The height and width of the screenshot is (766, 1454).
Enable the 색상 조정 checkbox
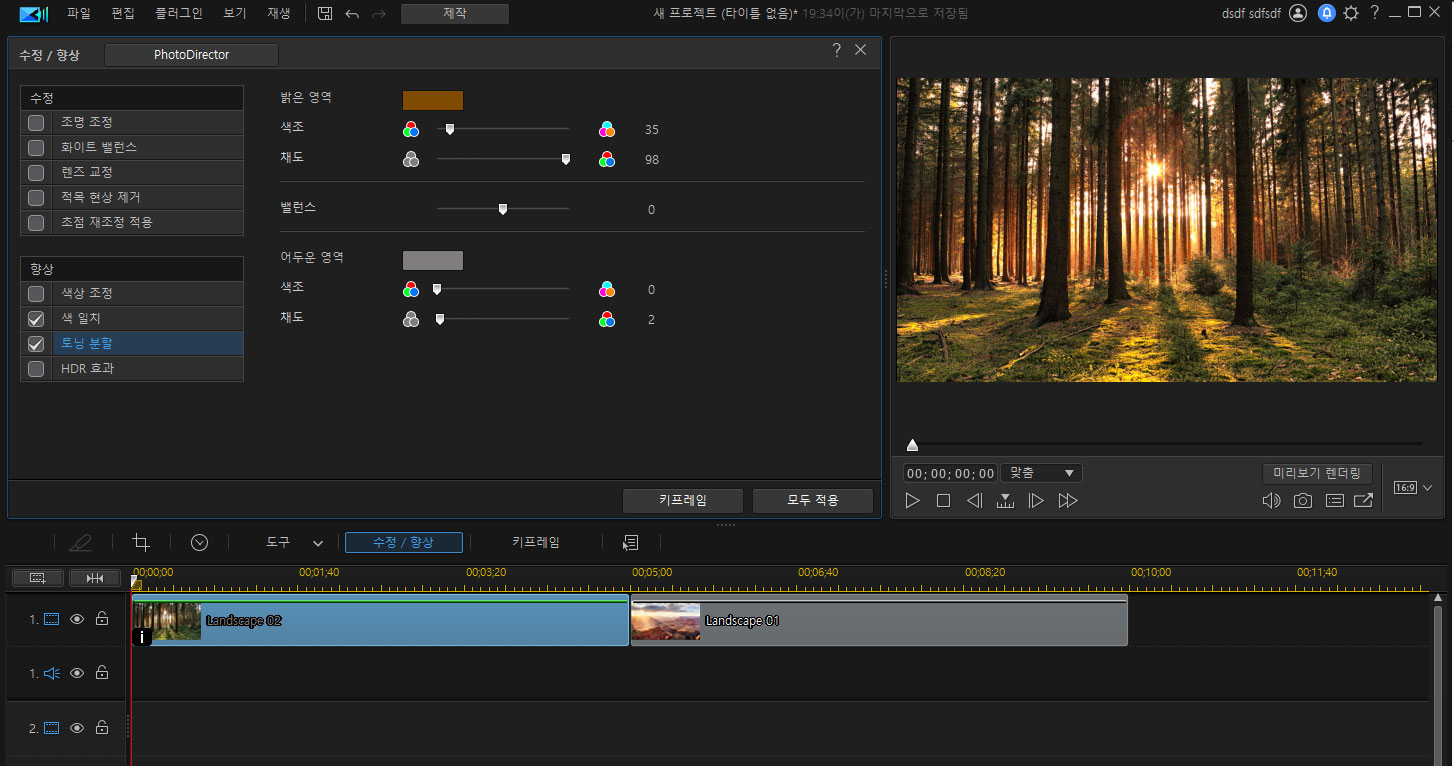(36, 294)
